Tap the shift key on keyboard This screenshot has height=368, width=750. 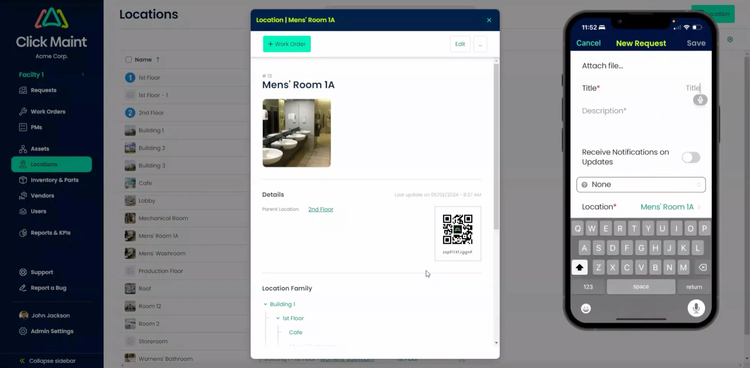point(579,267)
